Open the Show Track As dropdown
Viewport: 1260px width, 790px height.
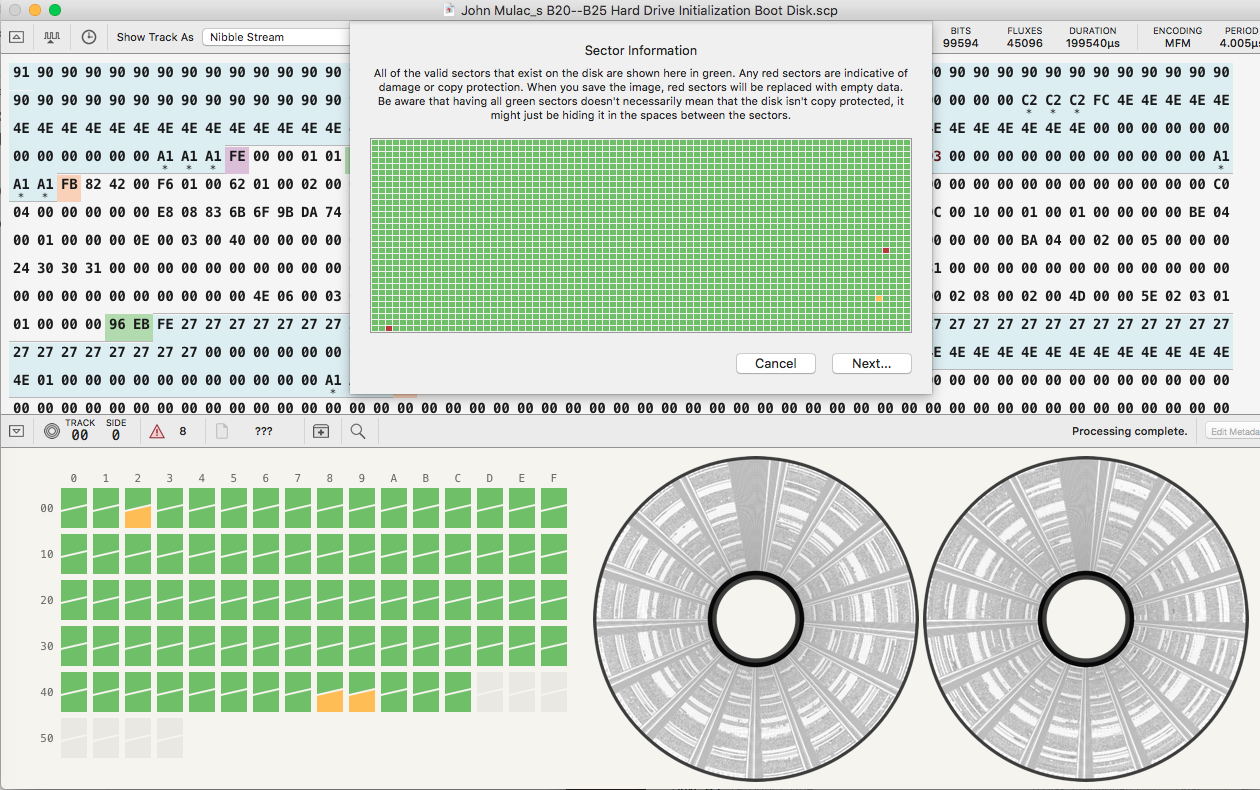tap(275, 37)
